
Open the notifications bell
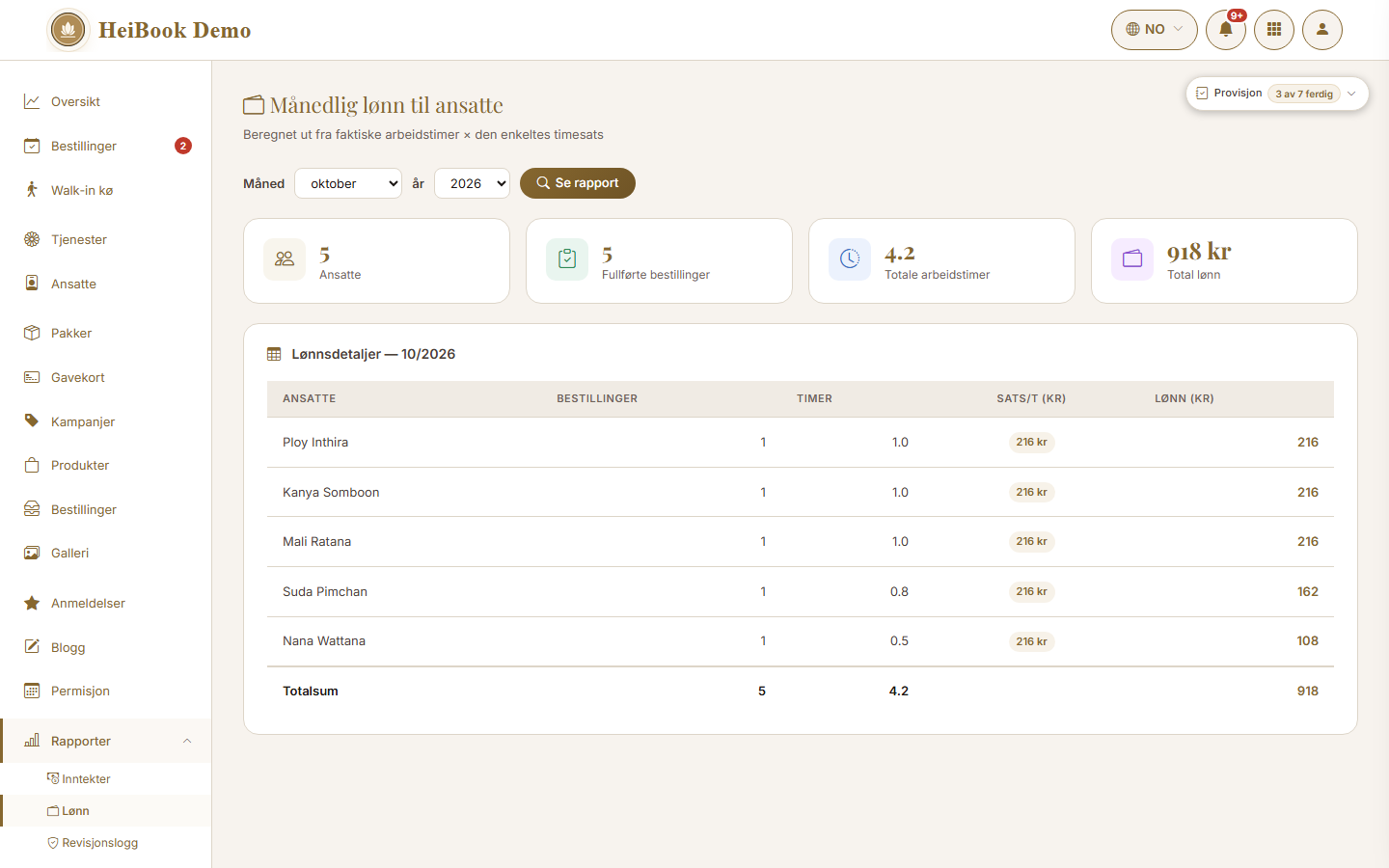1226,30
